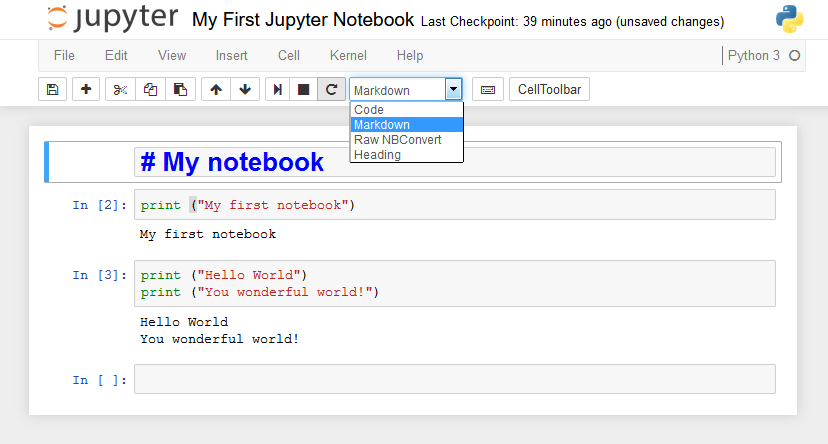
Task: Click the Hello World code cell
Action: (x=455, y=284)
